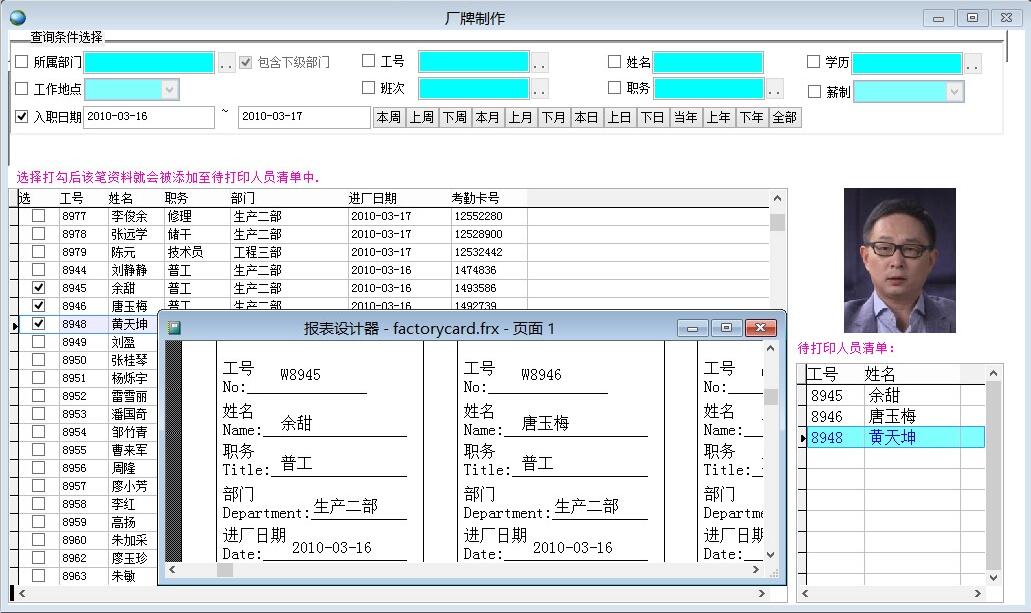Tick the selection box for employee 8977
The height and width of the screenshot is (613, 1031).
[38, 216]
